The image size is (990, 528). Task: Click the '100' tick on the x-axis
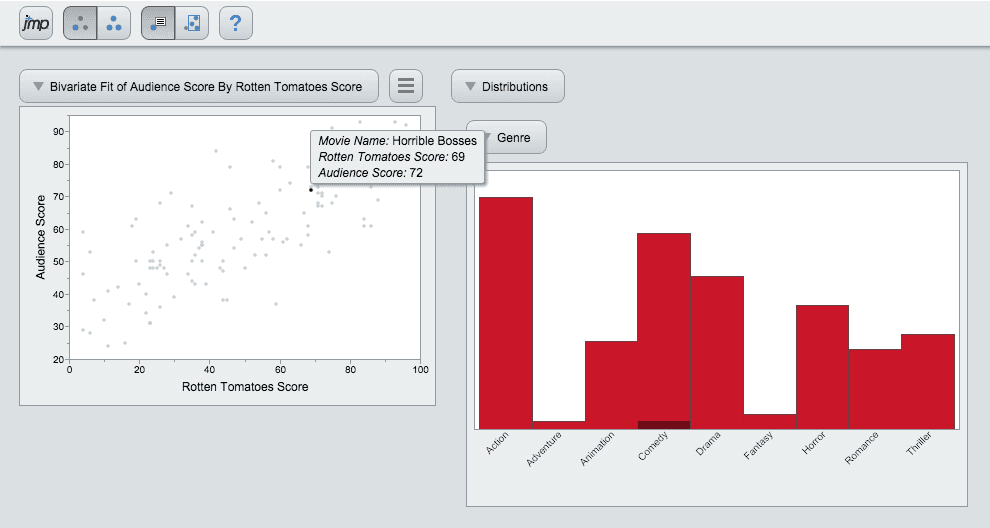420,369
